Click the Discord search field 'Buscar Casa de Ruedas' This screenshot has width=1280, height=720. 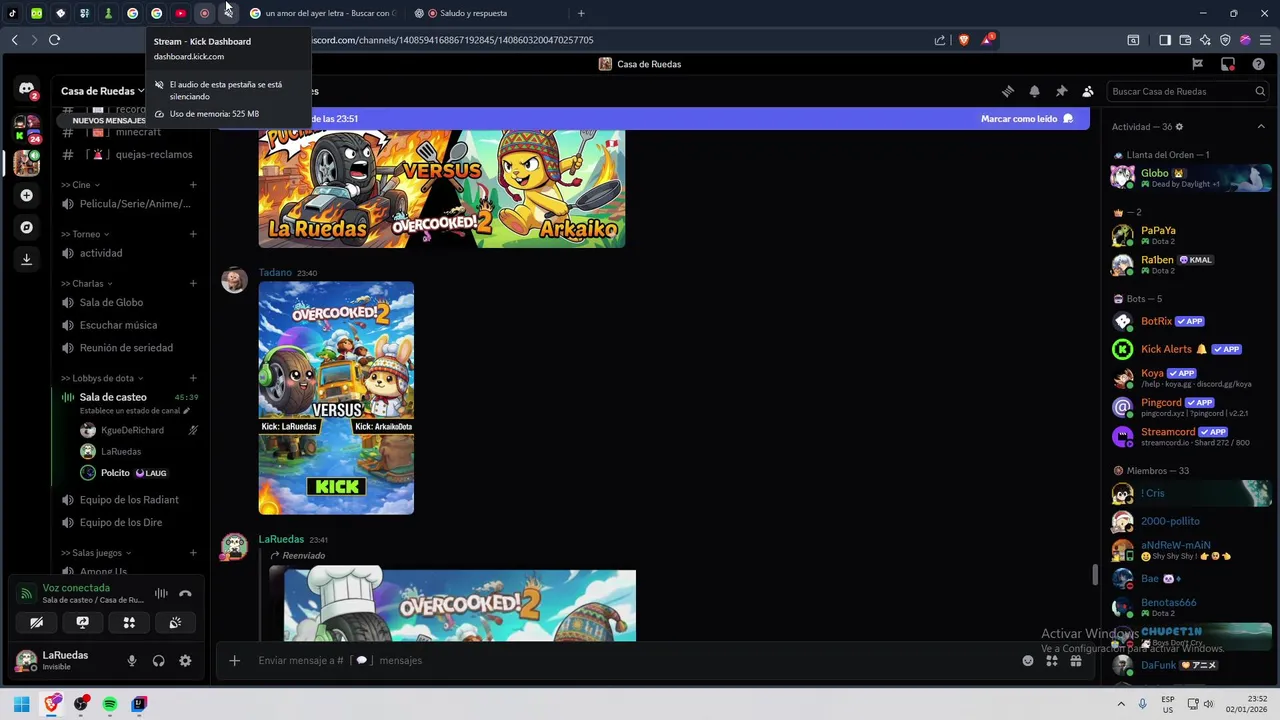1189,91
